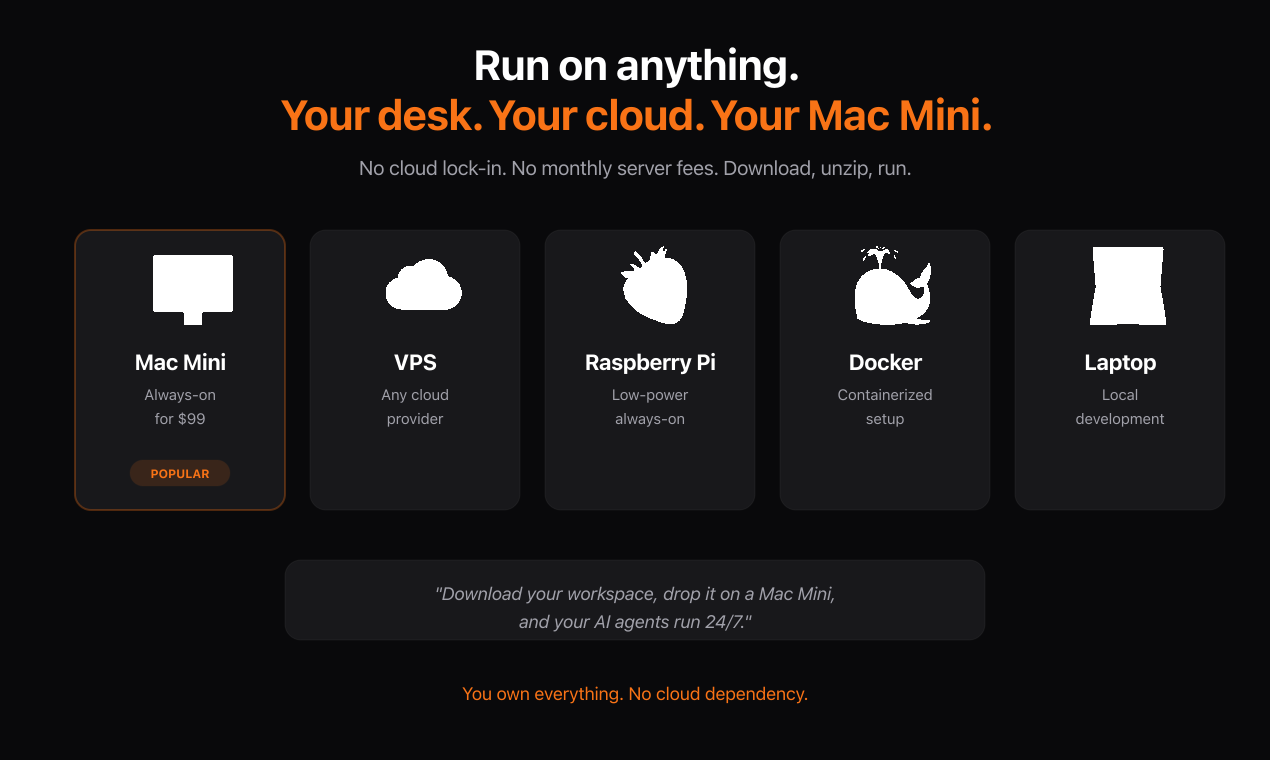
Task: Click the Docker card title
Action: click(885, 362)
